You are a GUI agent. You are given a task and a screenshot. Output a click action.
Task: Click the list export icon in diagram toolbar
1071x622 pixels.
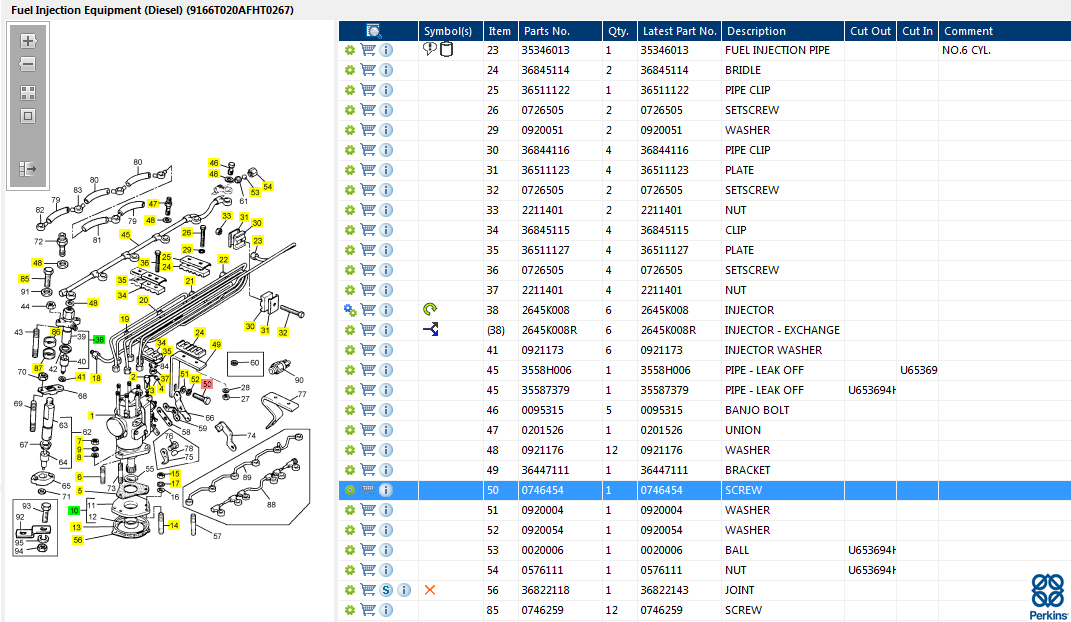point(28,169)
